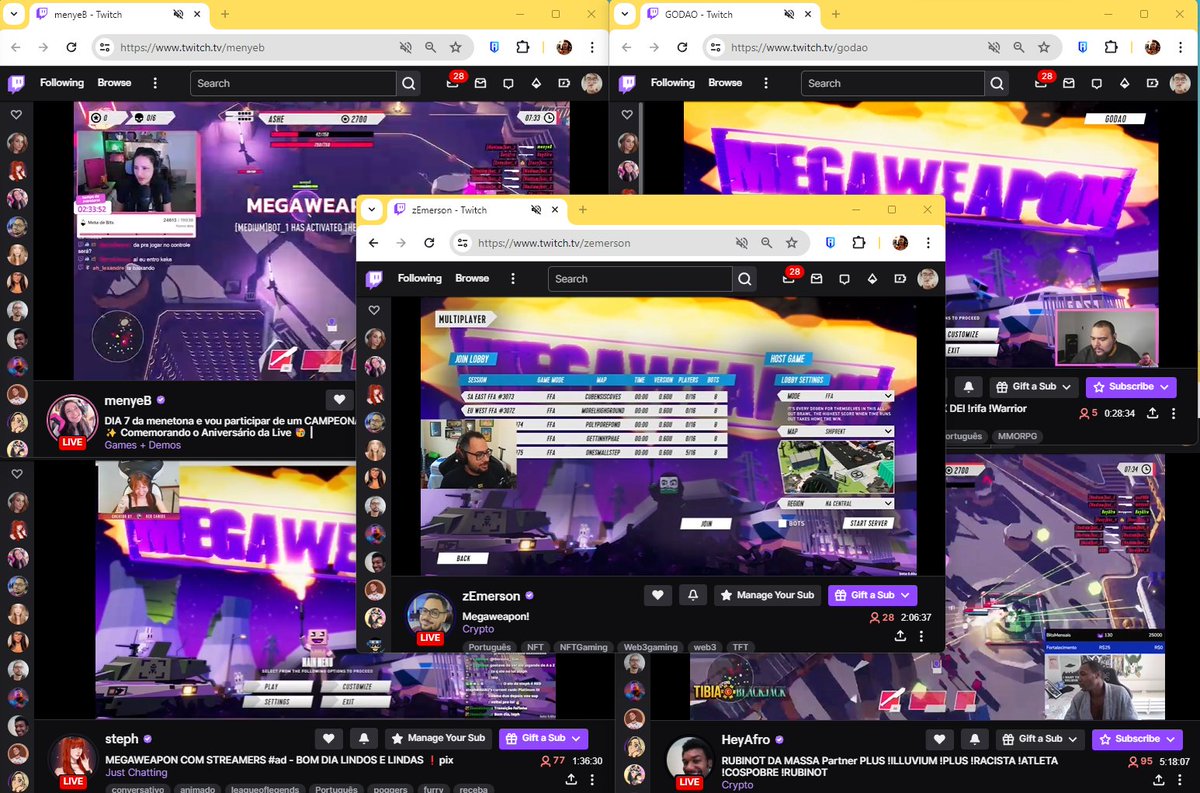Click heart follow button on HeyAfro channel

(x=939, y=739)
